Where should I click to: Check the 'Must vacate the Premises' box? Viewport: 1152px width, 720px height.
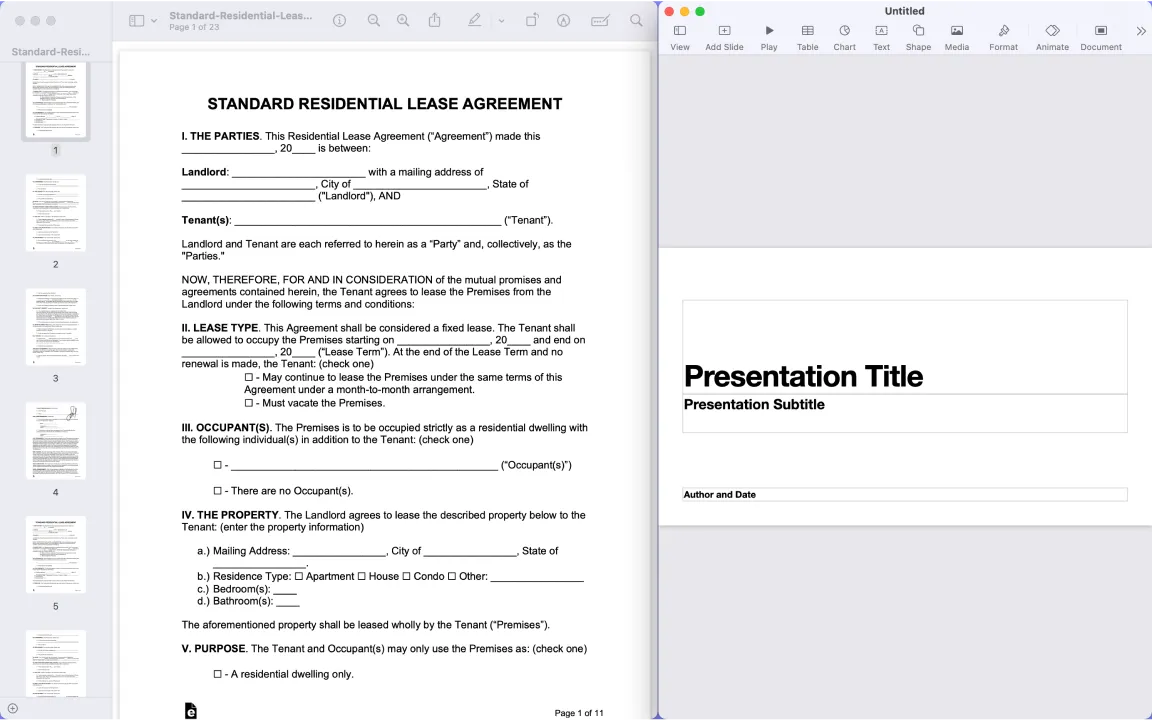tap(248, 403)
